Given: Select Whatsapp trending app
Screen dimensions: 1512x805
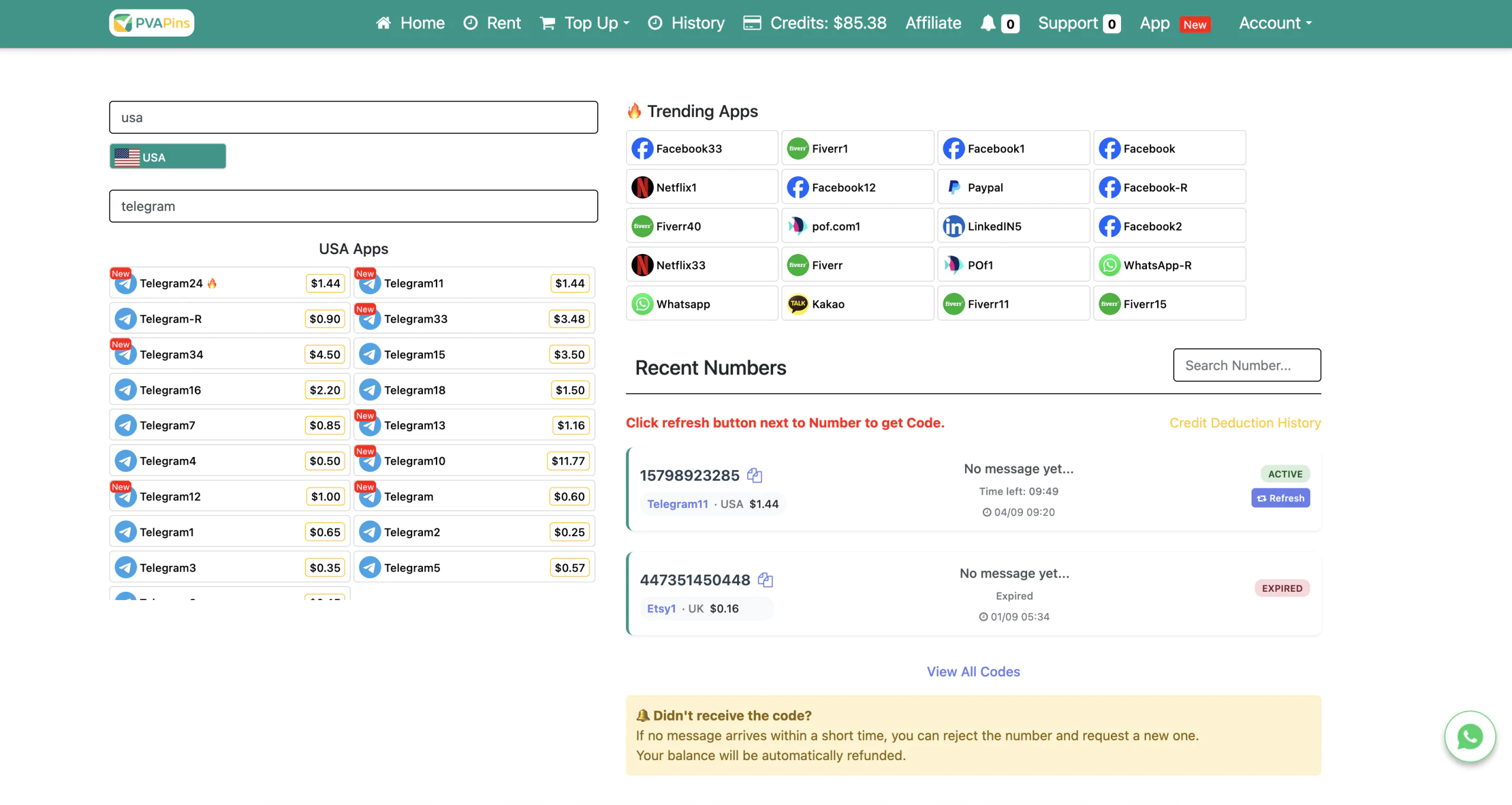Looking at the screenshot, I should [702, 304].
